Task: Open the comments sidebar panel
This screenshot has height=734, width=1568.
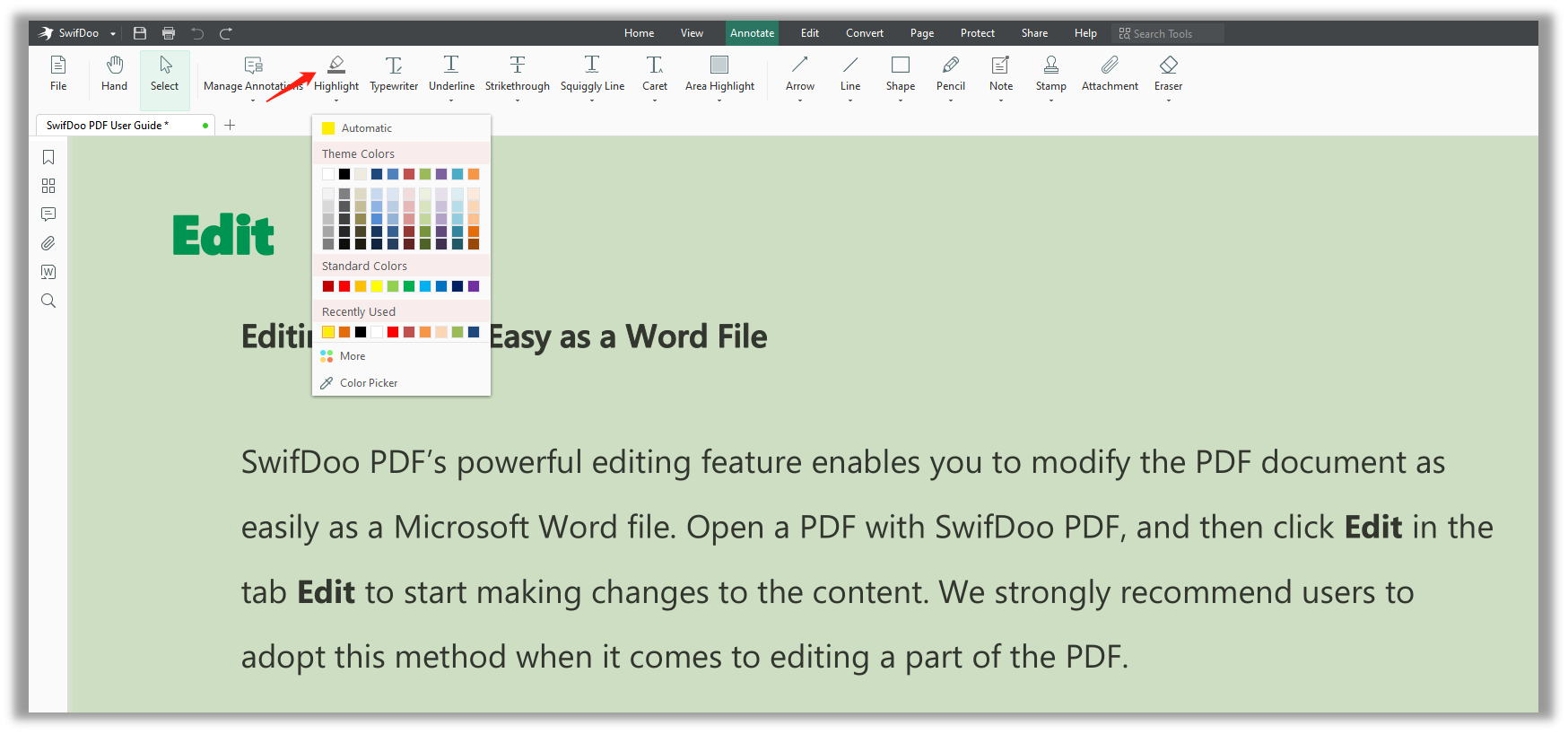Action: [x=48, y=214]
